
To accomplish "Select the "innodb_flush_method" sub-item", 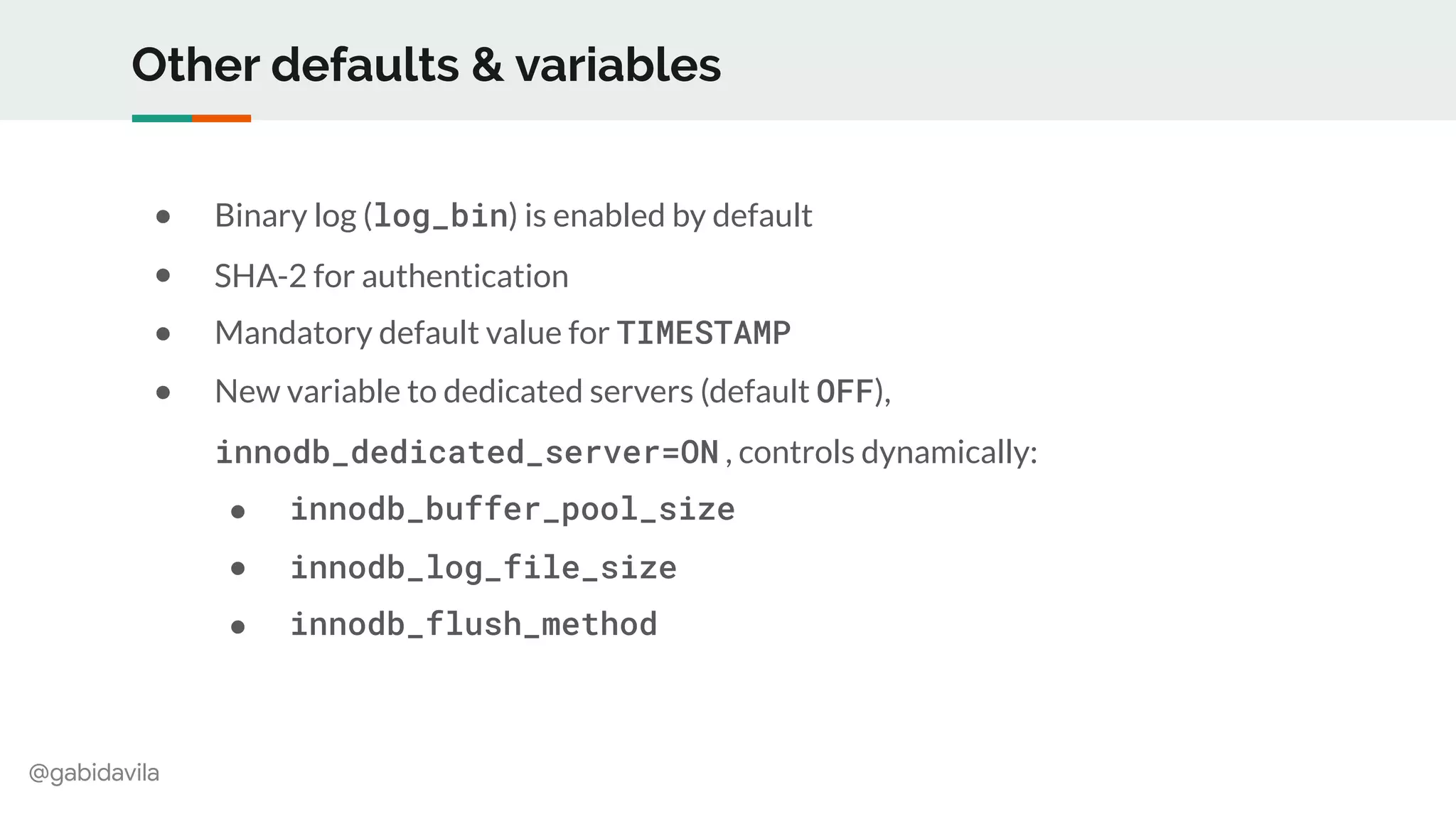I will (473, 625).
